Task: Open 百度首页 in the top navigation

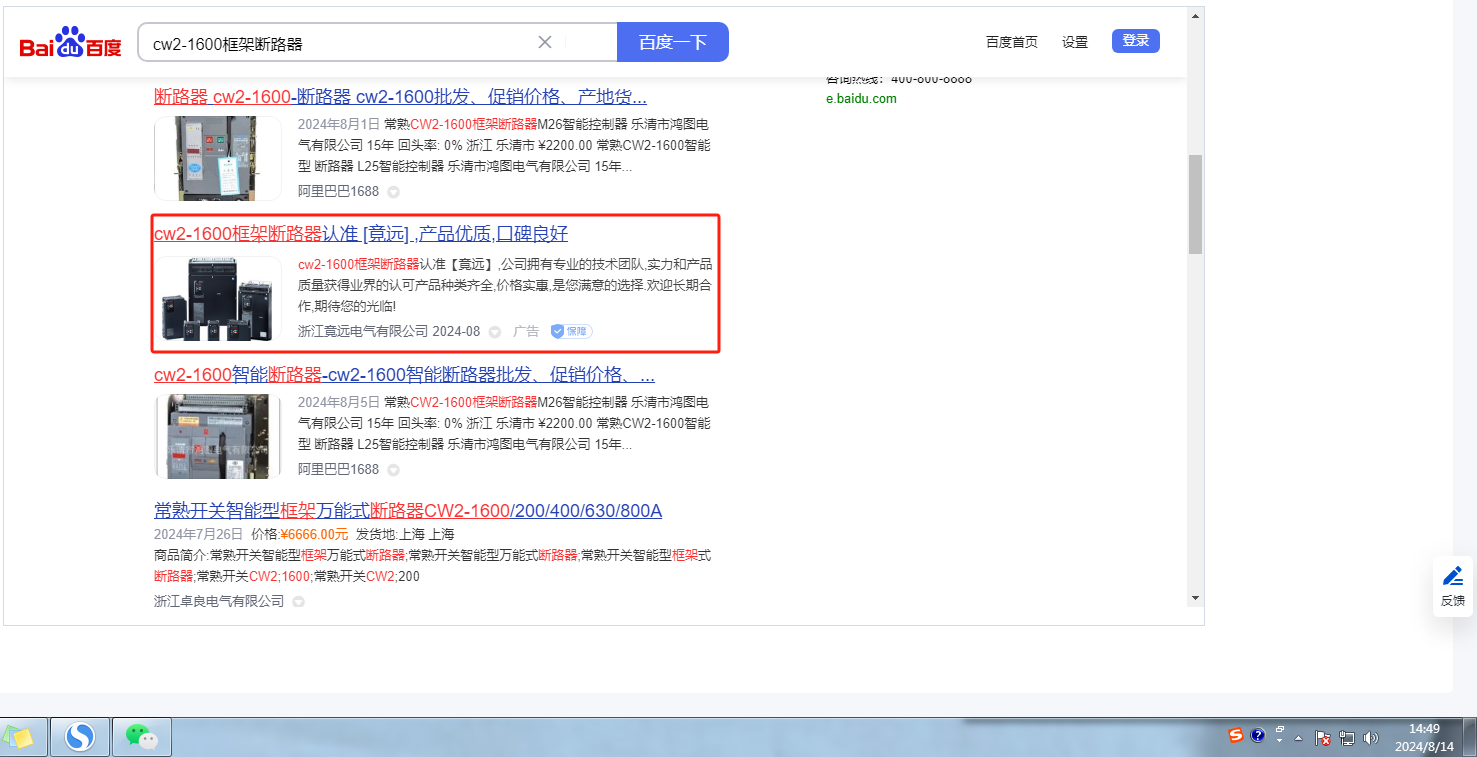Action: pos(1011,42)
